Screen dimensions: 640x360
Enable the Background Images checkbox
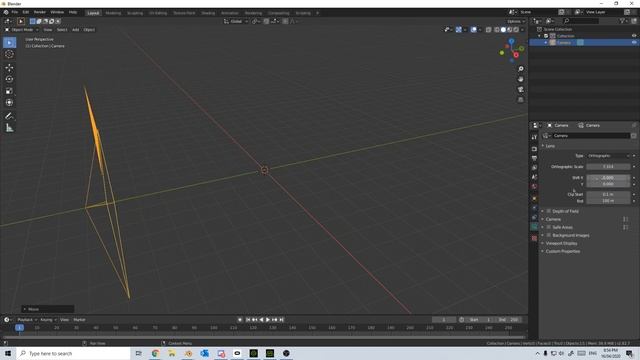(x=549, y=235)
